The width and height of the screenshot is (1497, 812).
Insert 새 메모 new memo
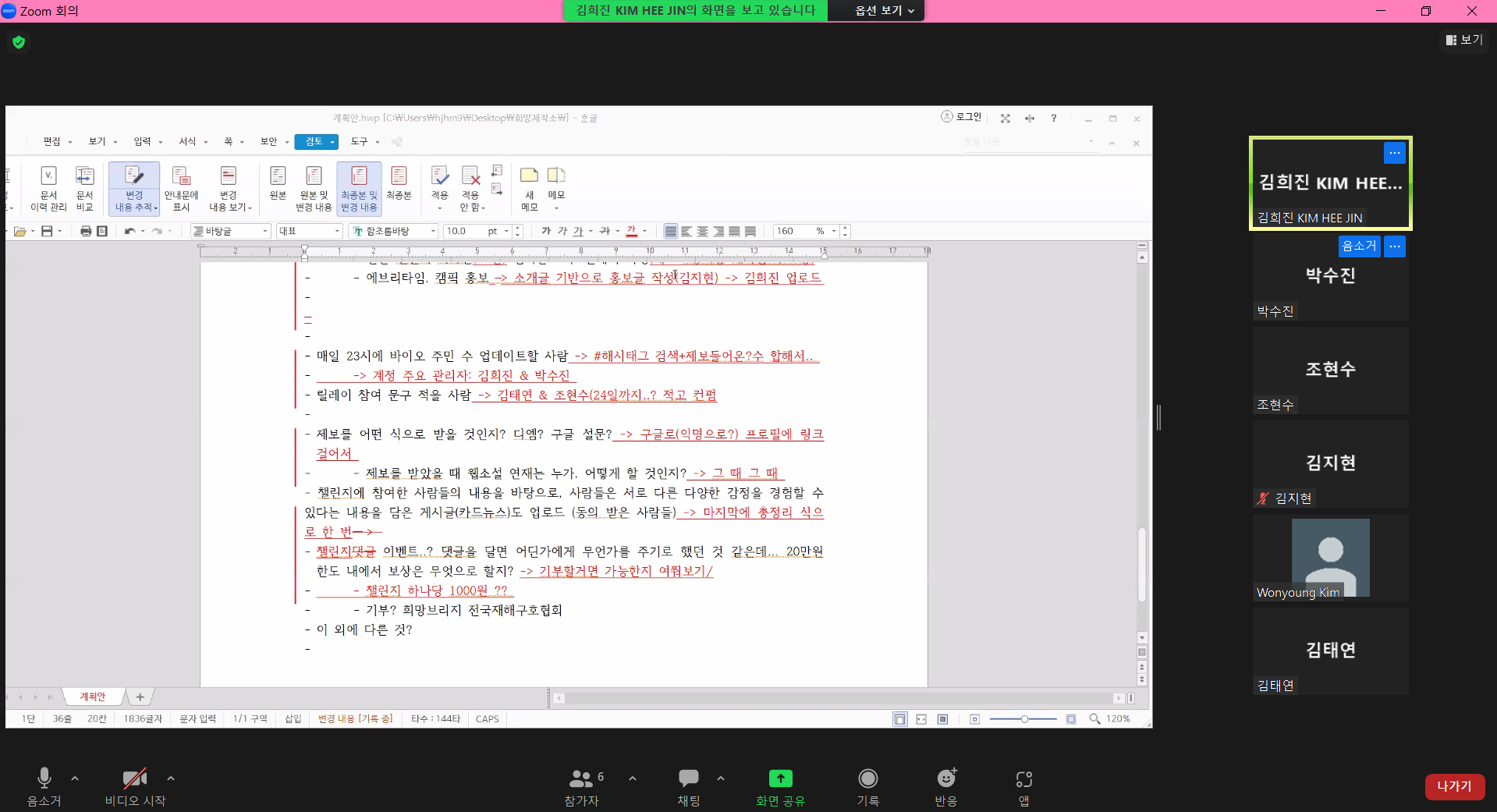tap(530, 187)
